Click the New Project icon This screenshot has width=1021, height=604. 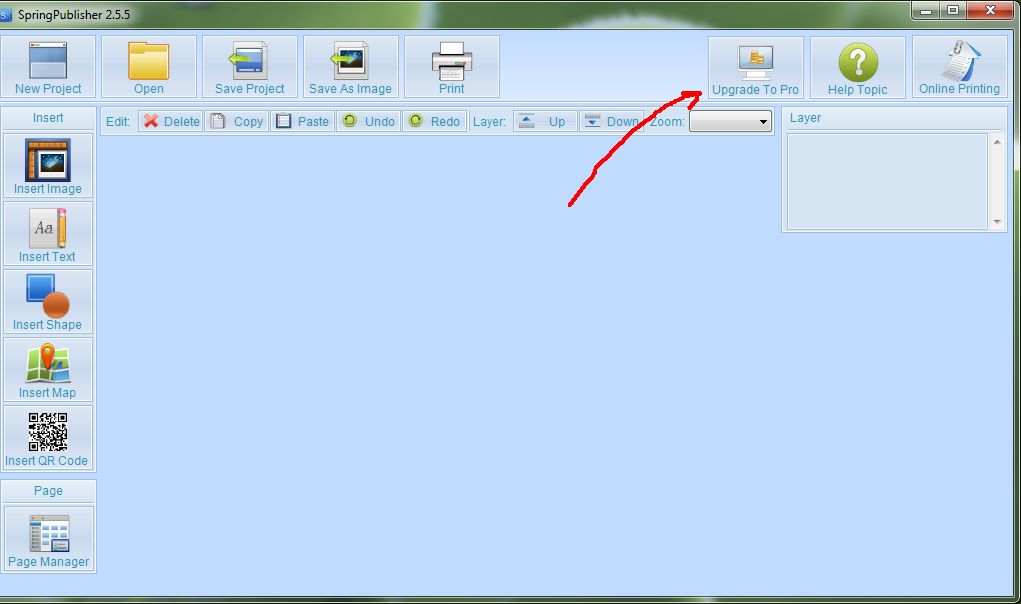48,67
